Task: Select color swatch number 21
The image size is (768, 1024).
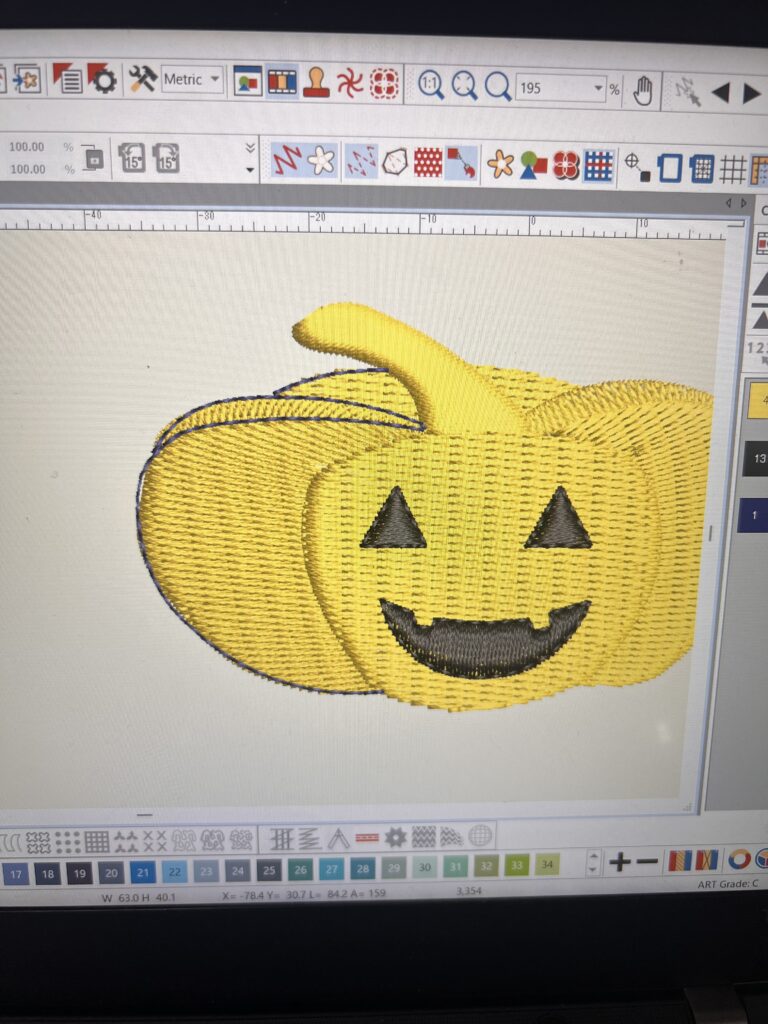Action: tap(142, 872)
